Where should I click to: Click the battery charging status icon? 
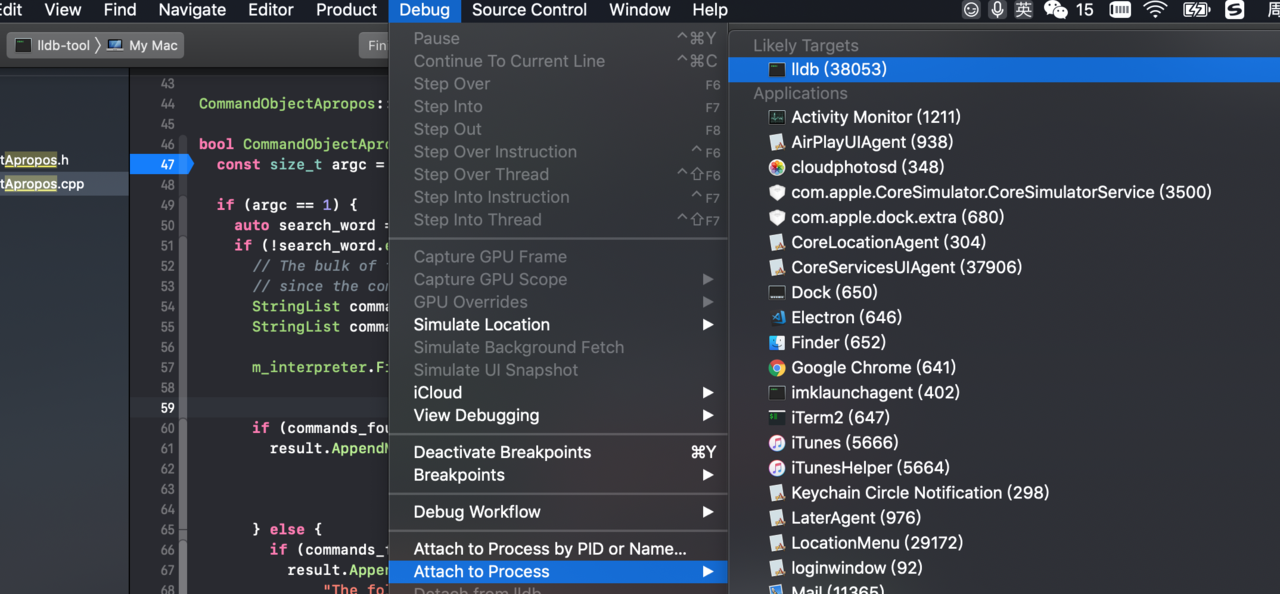[1196, 10]
